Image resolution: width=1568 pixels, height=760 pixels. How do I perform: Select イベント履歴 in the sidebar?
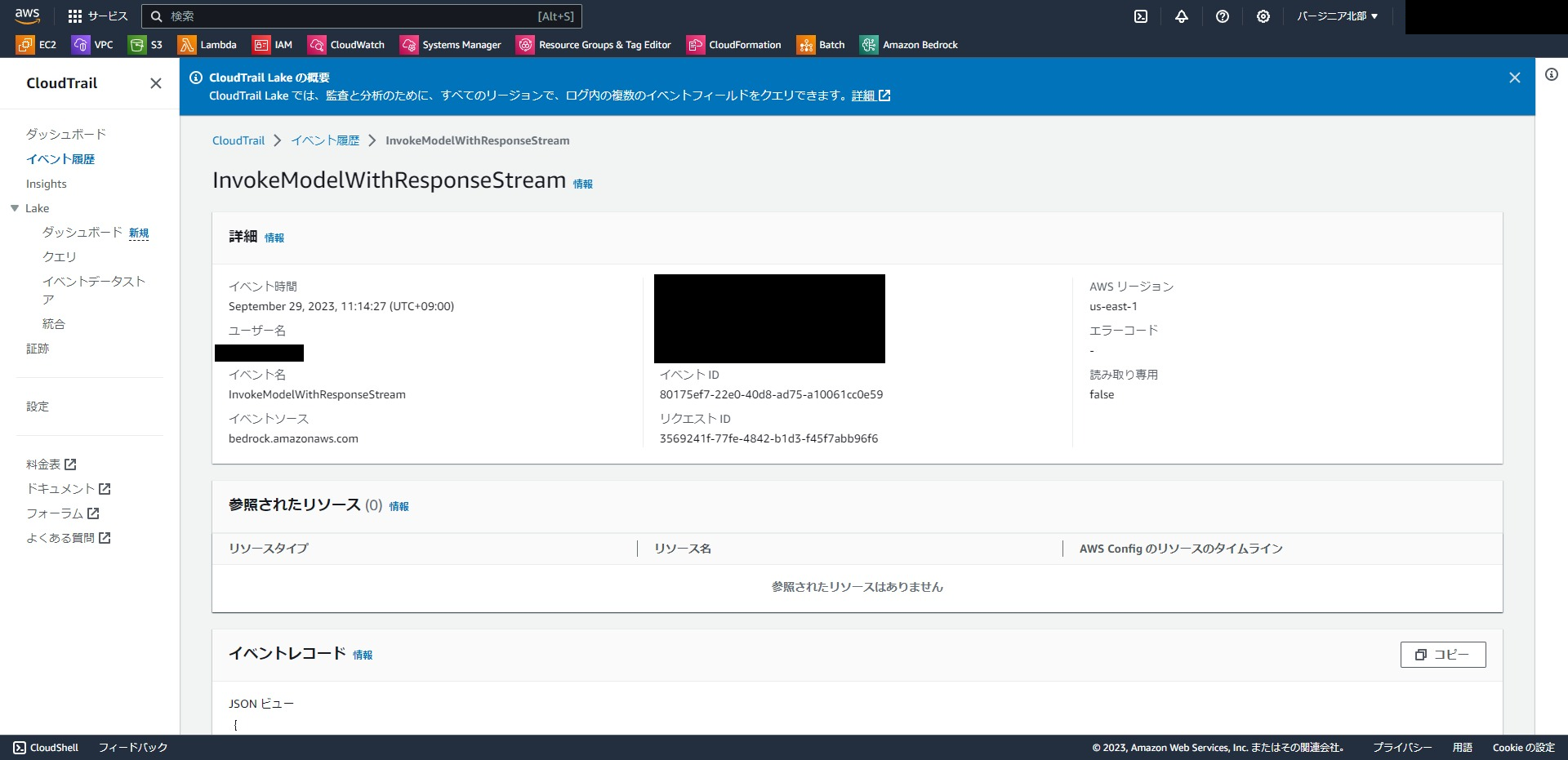(60, 159)
